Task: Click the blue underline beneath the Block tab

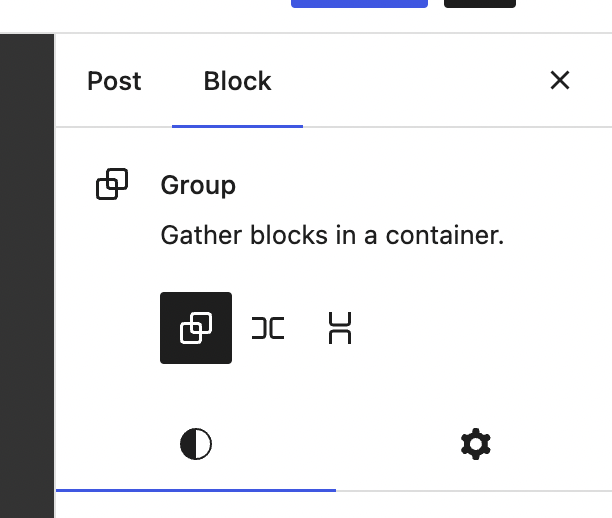Action: [x=237, y=126]
